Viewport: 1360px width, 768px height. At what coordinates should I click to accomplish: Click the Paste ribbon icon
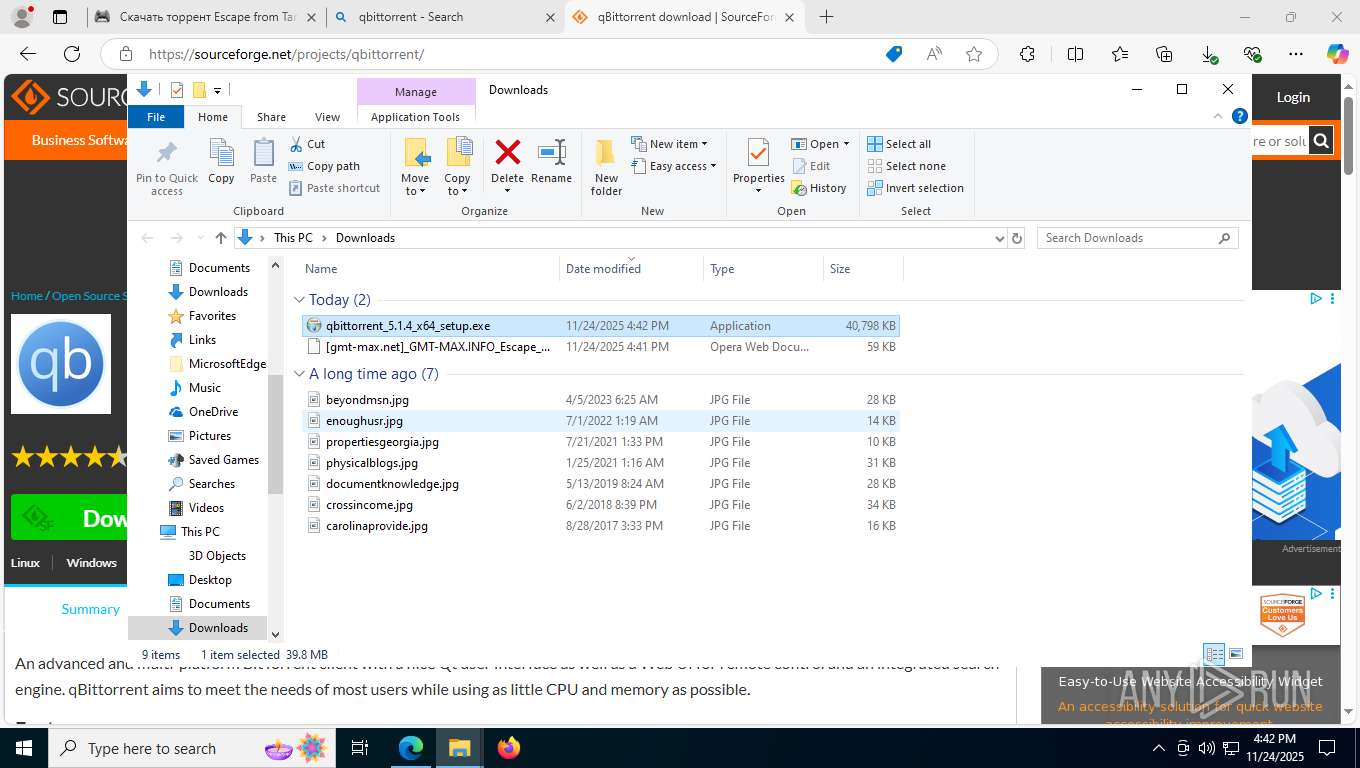pos(263,162)
